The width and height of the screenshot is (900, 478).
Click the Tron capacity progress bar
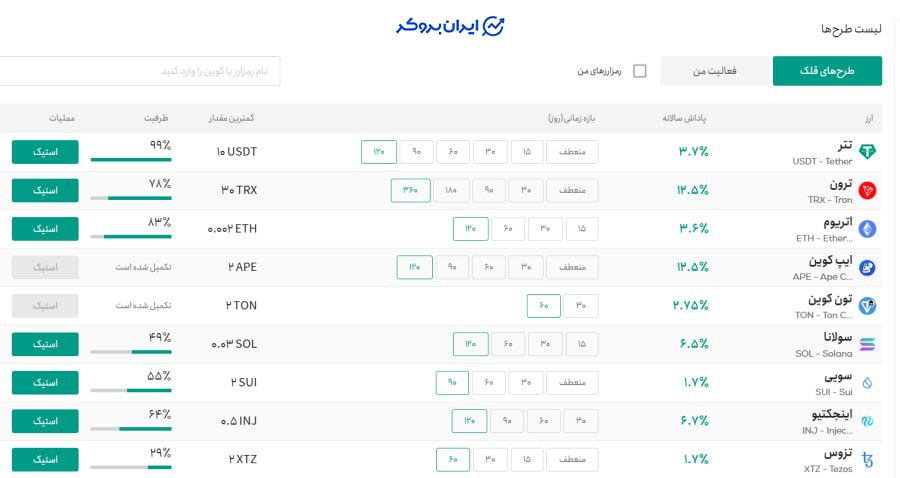pyautogui.click(x=131, y=198)
